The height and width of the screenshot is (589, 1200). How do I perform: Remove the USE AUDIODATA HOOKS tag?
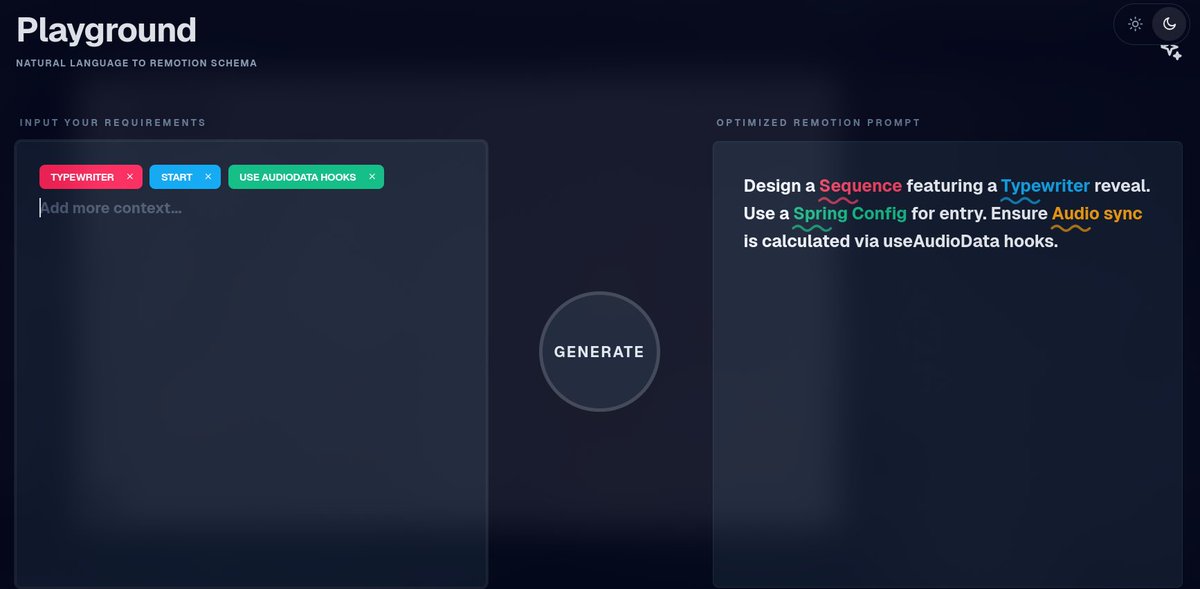click(372, 177)
